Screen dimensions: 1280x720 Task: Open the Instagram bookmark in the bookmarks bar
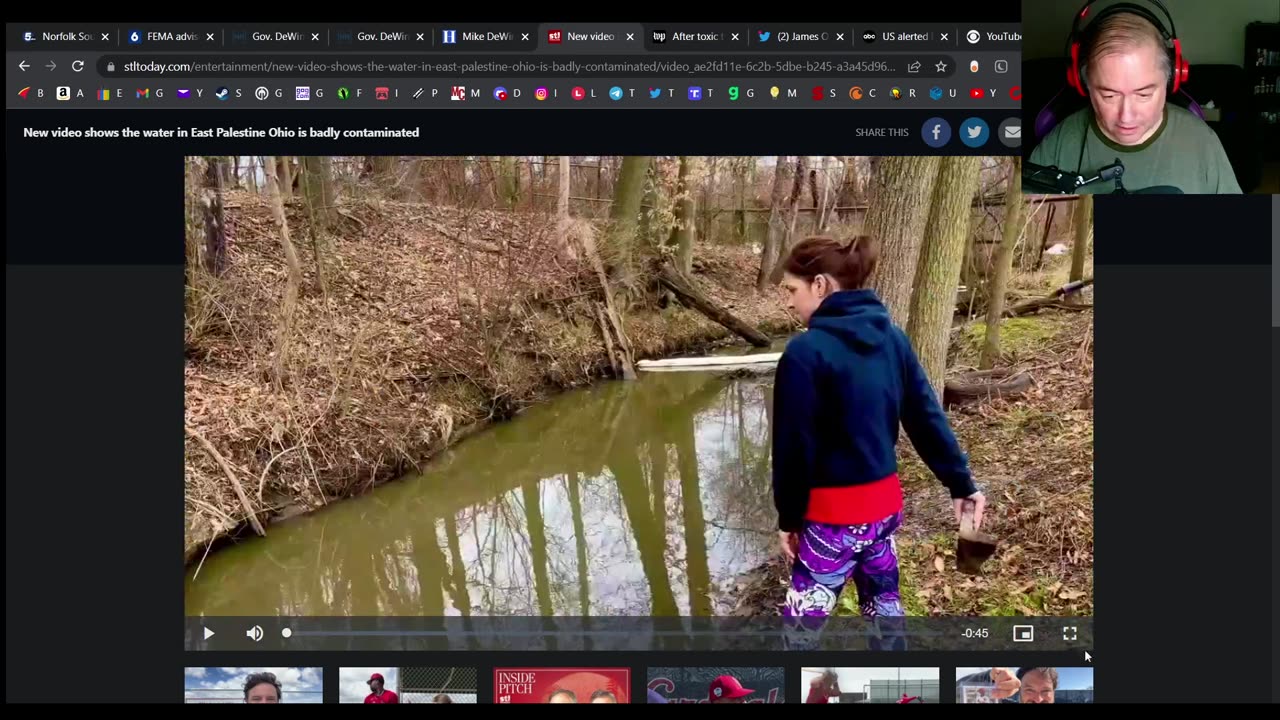(547, 93)
